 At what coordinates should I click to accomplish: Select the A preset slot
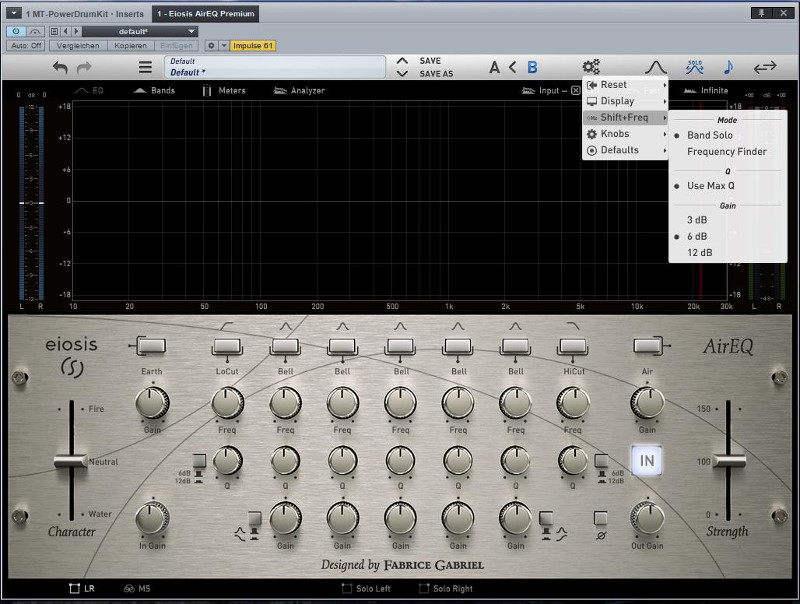coord(494,67)
